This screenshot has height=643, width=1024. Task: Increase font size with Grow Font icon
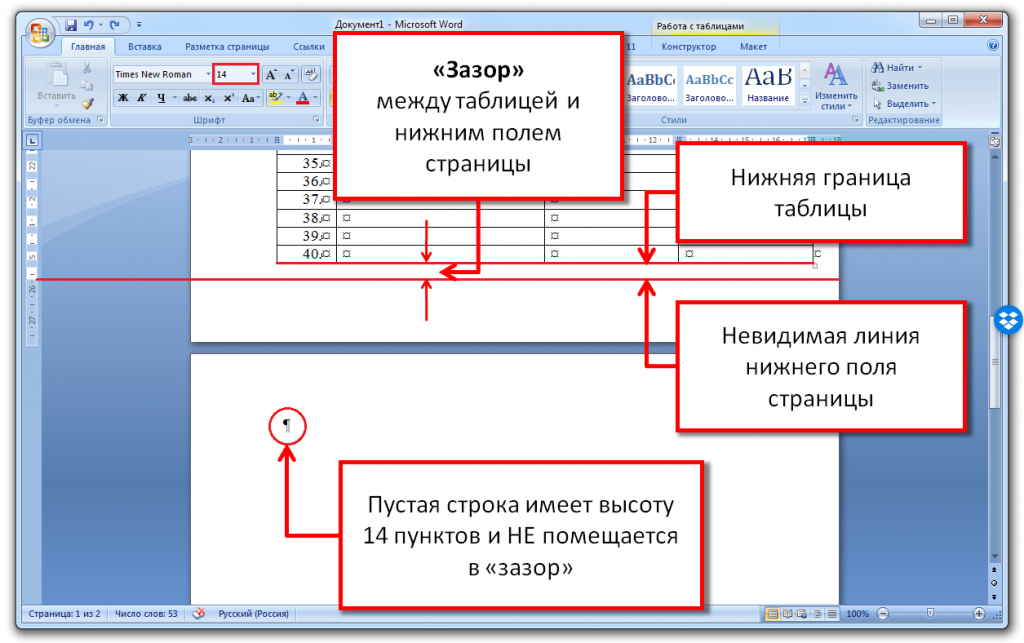point(271,74)
